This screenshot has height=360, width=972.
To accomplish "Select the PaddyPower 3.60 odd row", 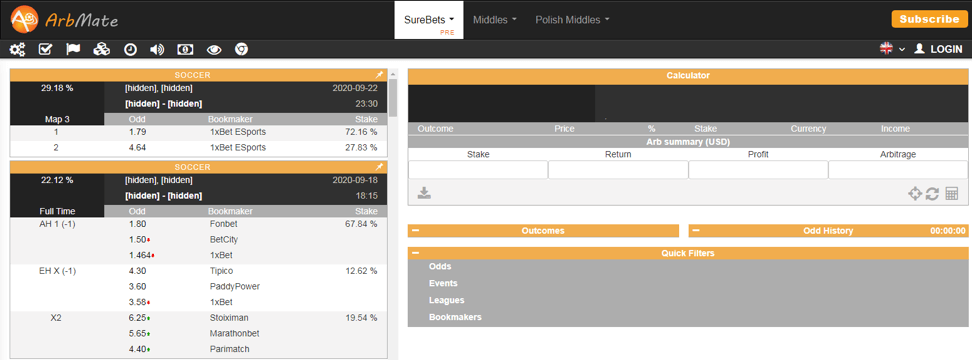I will point(198,287).
